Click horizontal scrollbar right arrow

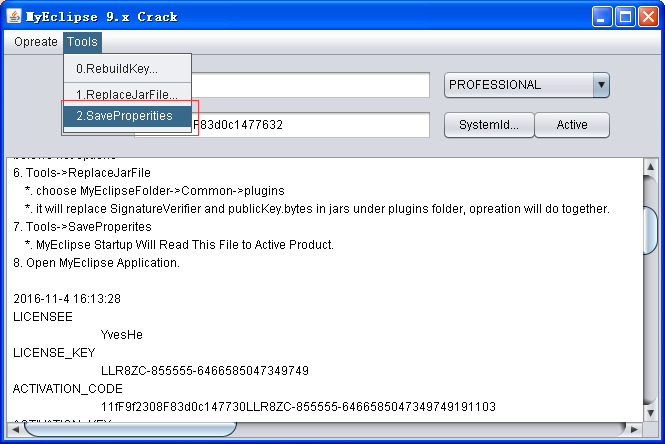[x=634, y=429]
